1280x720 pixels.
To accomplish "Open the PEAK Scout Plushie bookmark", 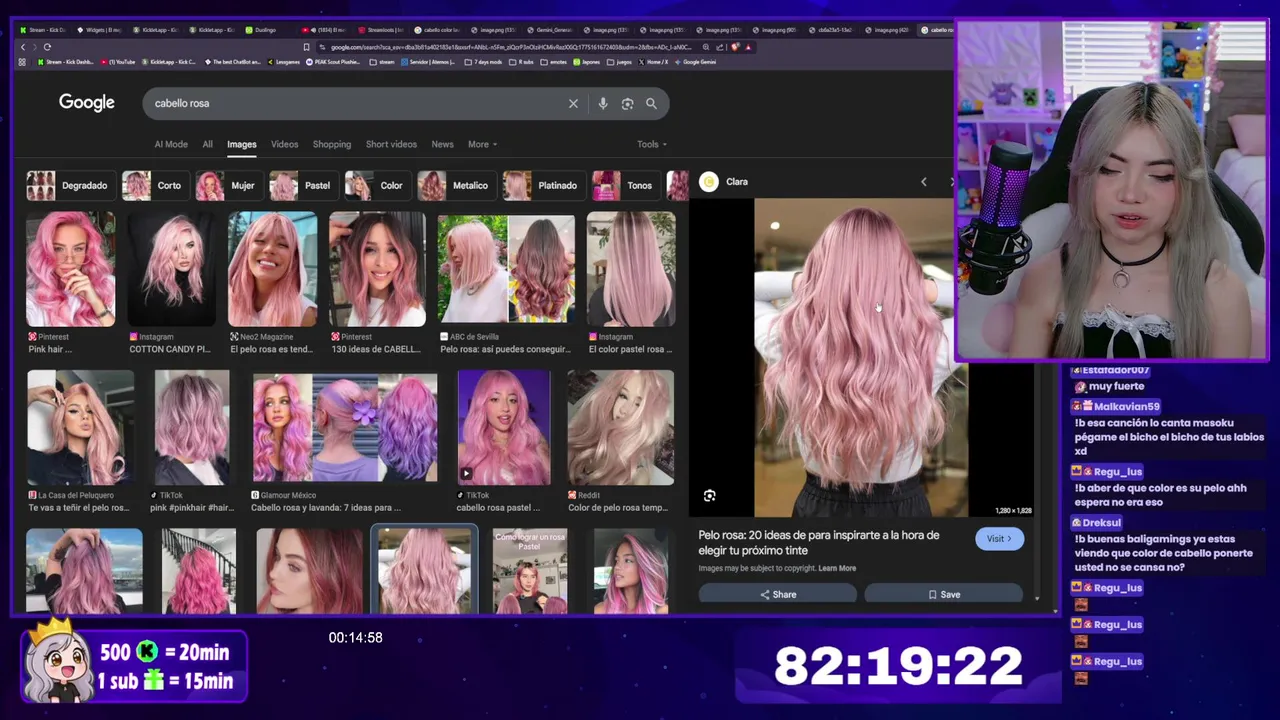I will [x=333, y=62].
